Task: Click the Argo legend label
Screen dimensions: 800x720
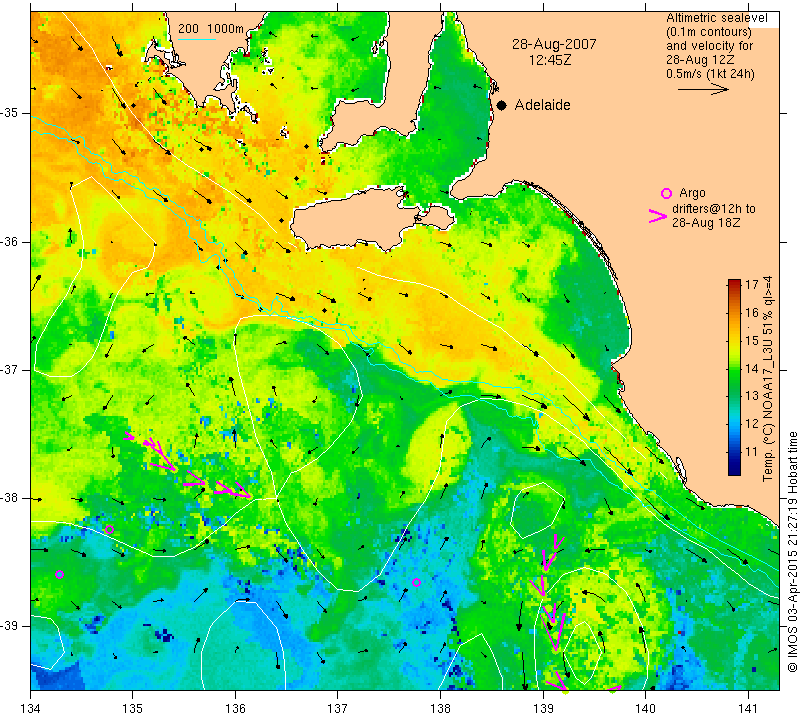Action: (x=692, y=193)
